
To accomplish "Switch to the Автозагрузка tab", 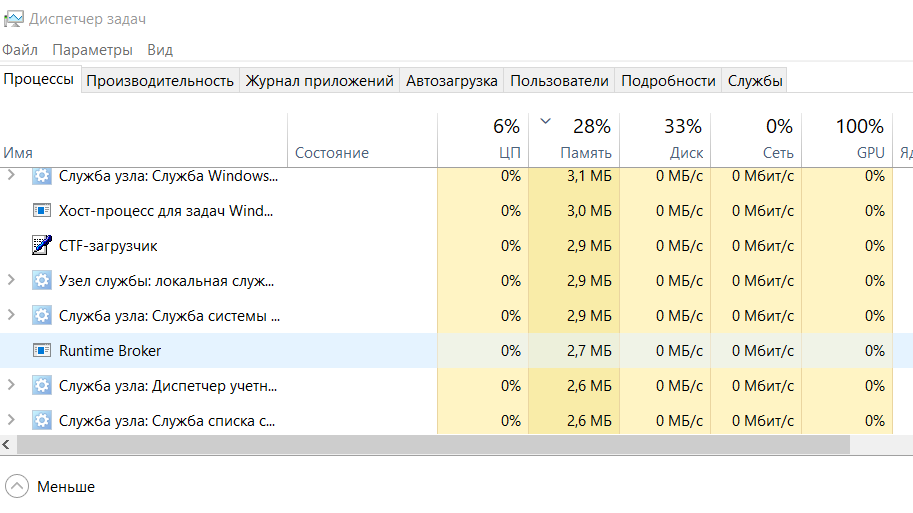I will (x=452, y=81).
